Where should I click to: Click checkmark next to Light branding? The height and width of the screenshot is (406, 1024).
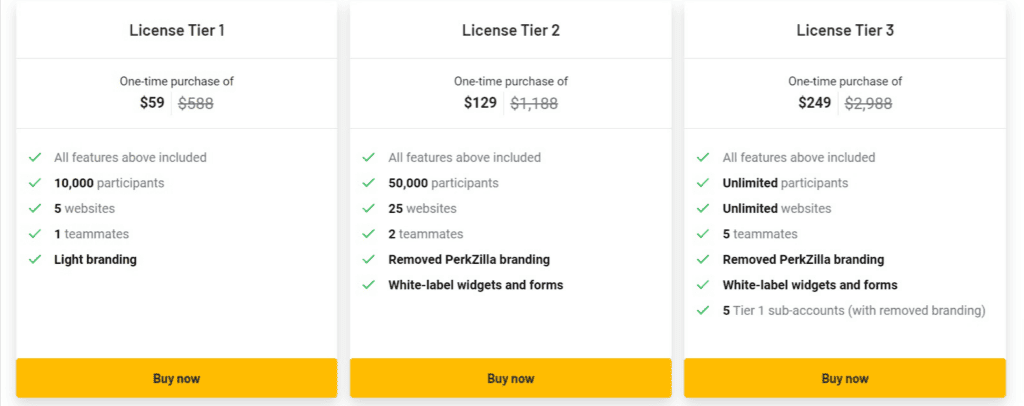[x=35, y=259]
